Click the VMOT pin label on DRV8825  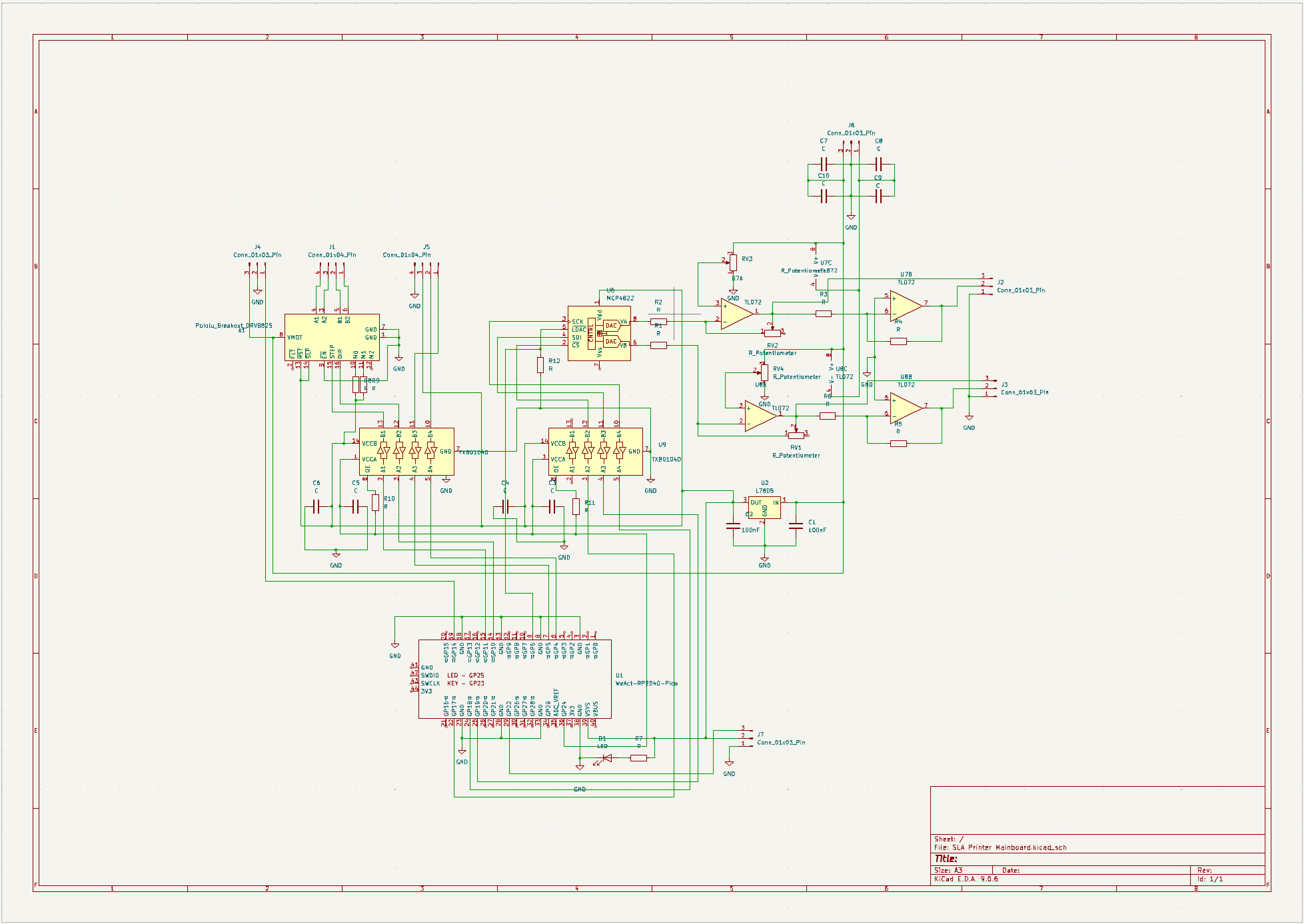[x=295, y=338]
